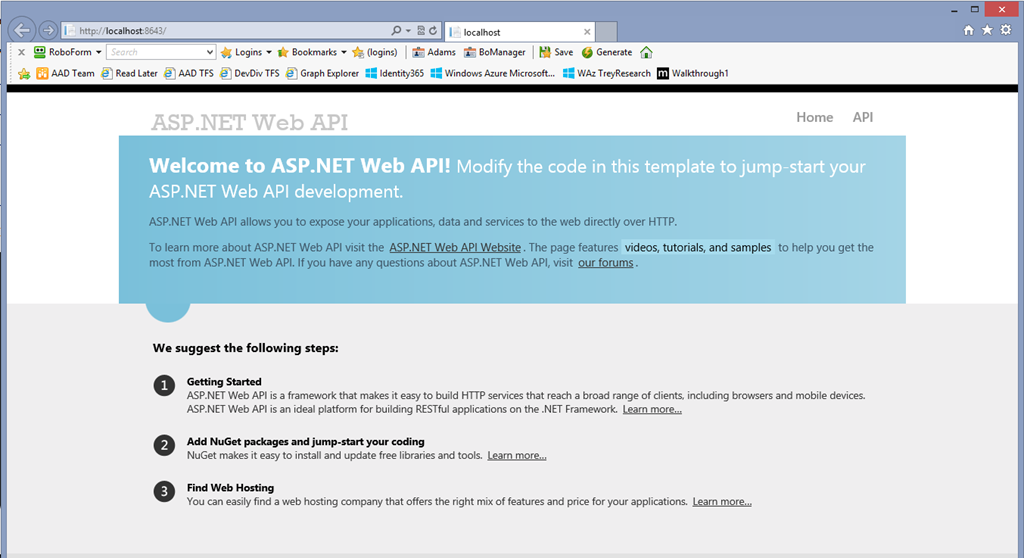
Task: Go back using the browser back arrow
Action: click(22, 30)
